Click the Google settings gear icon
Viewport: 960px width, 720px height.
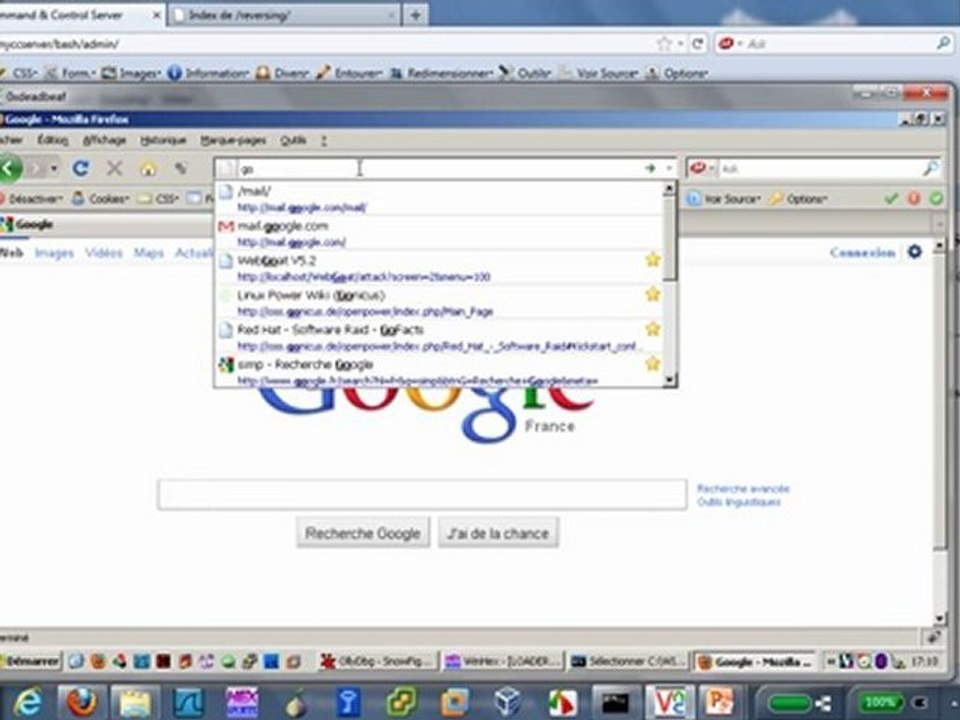[915, 252]
